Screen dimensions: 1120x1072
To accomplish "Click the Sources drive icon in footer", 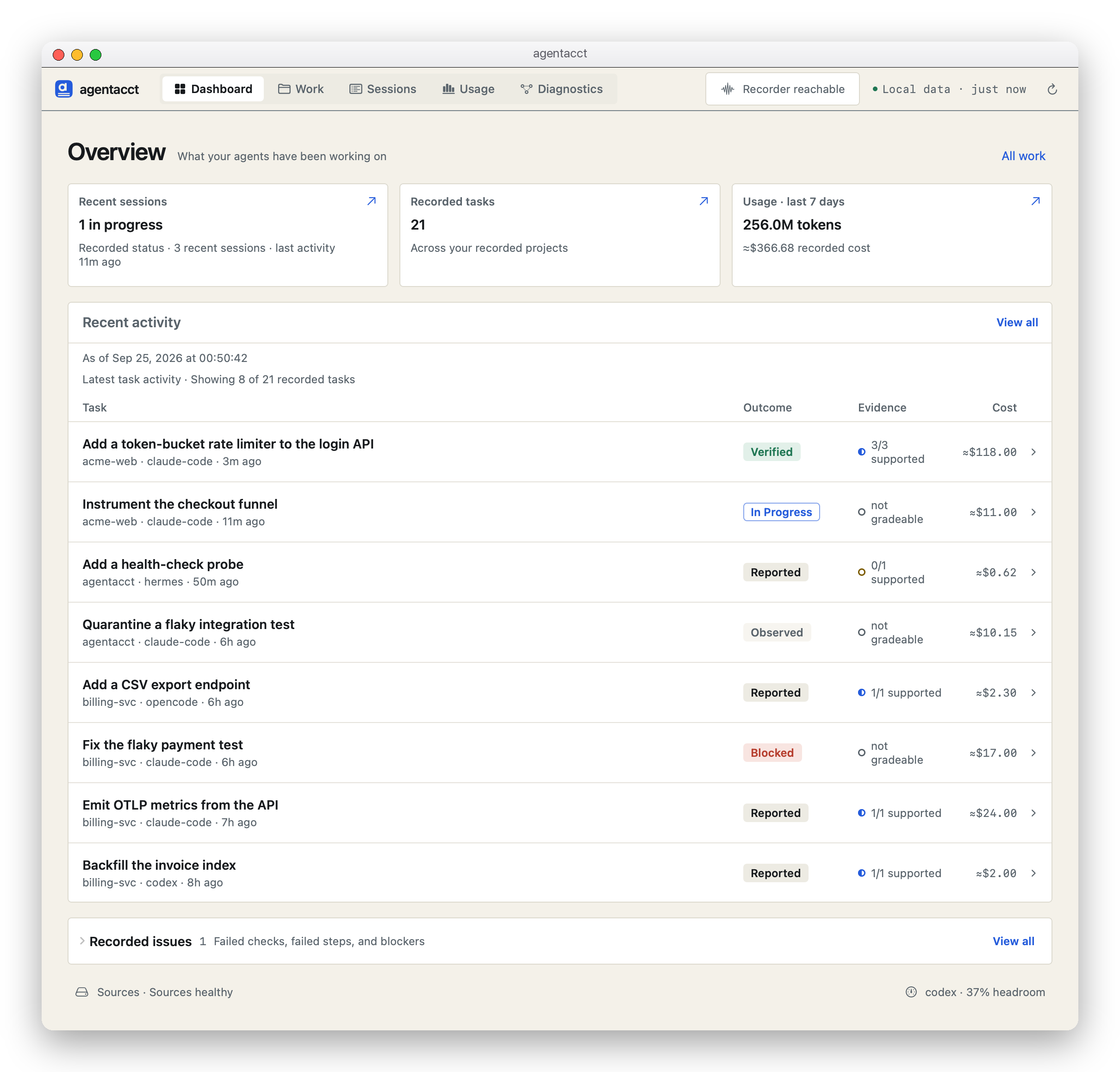I will (x=82, y=992).
